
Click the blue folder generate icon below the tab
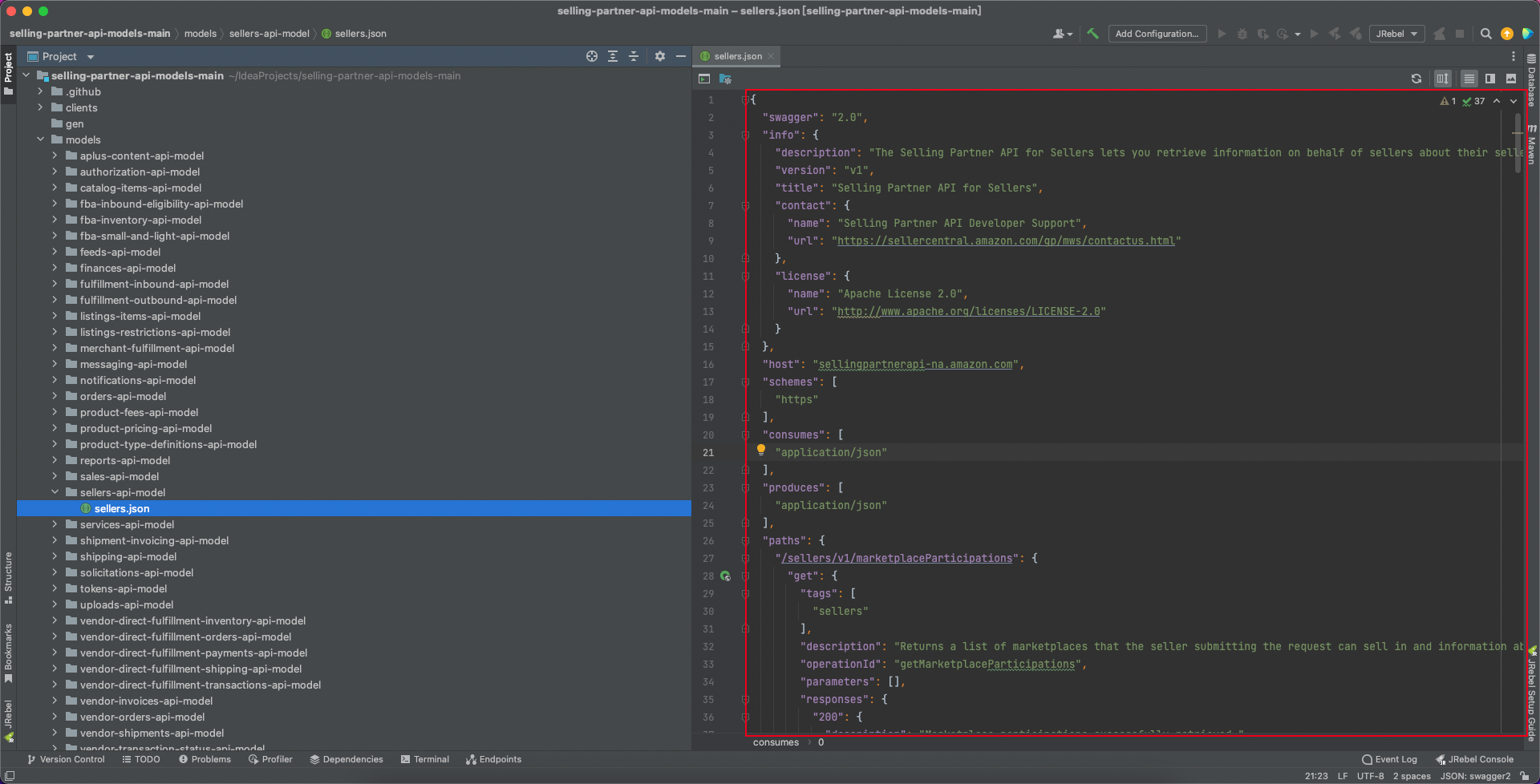(x=725, y=79)
